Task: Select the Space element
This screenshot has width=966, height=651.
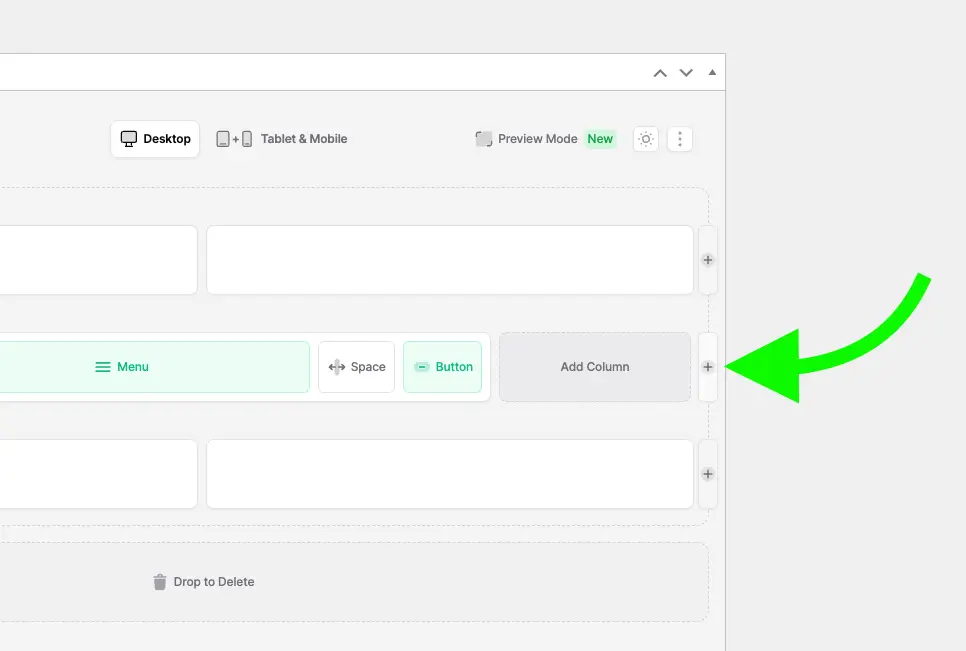Action: pos(357,367)
